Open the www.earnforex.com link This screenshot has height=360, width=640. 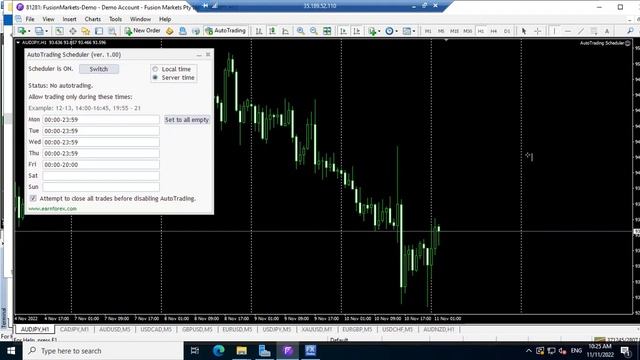tap(52, 209)
